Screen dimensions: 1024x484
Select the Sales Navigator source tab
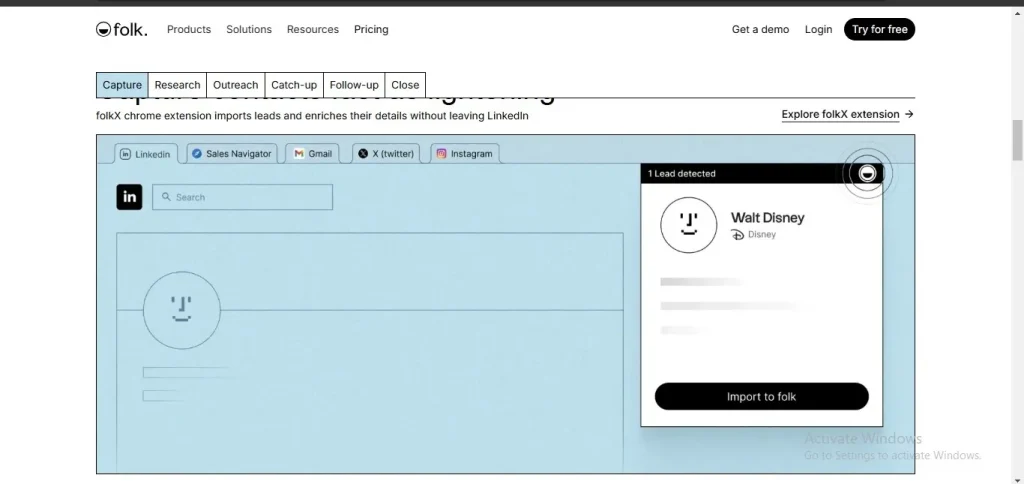[232, 153]
